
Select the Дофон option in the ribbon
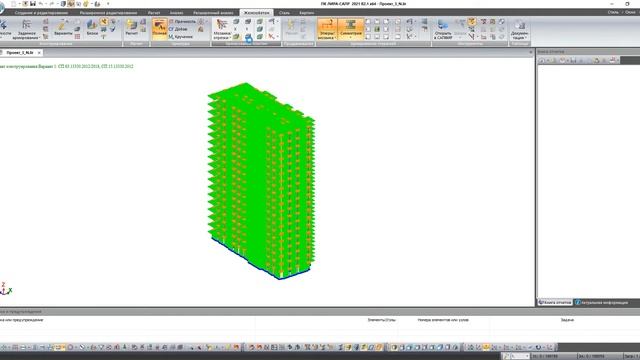click(178, 29)
